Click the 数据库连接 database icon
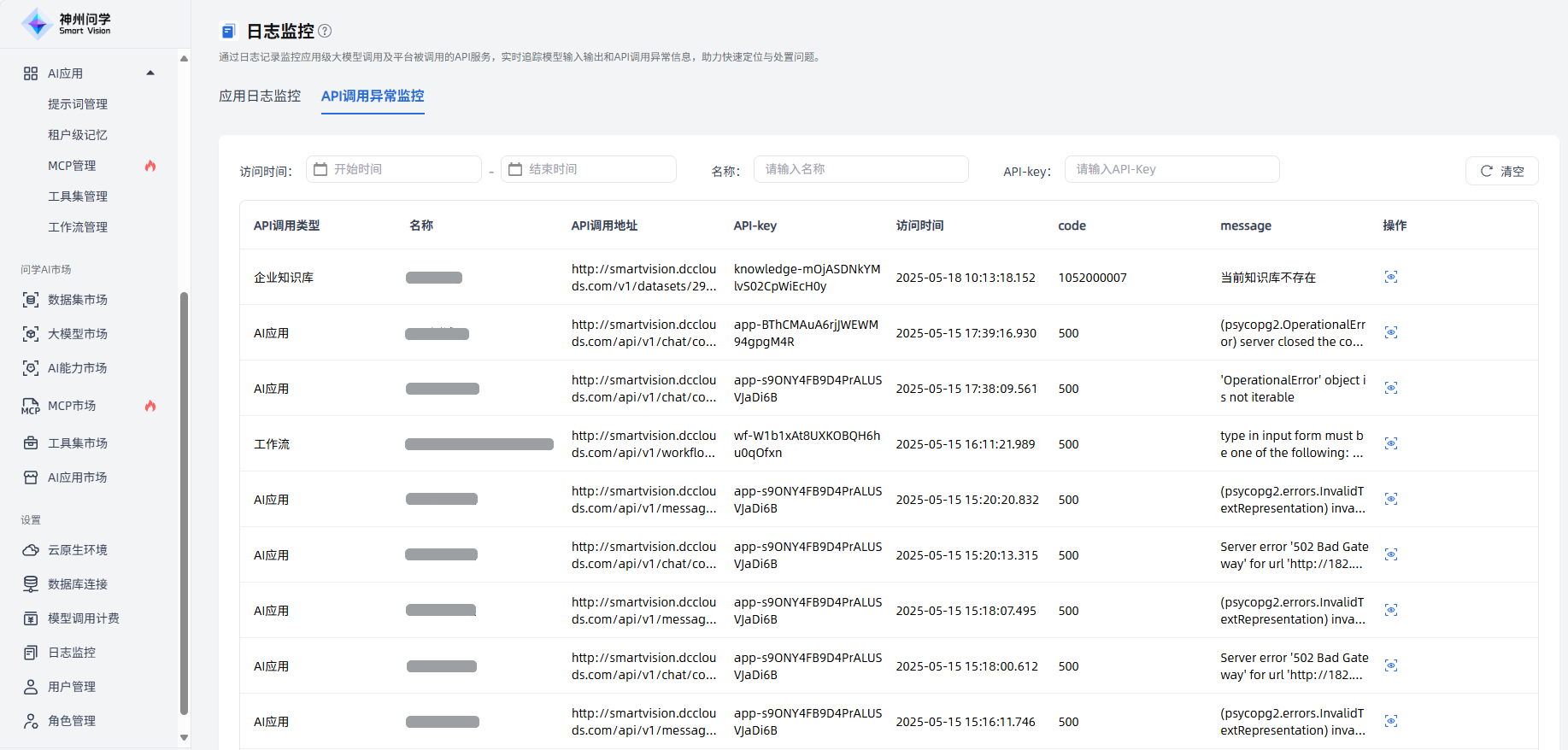 (31, 584)
